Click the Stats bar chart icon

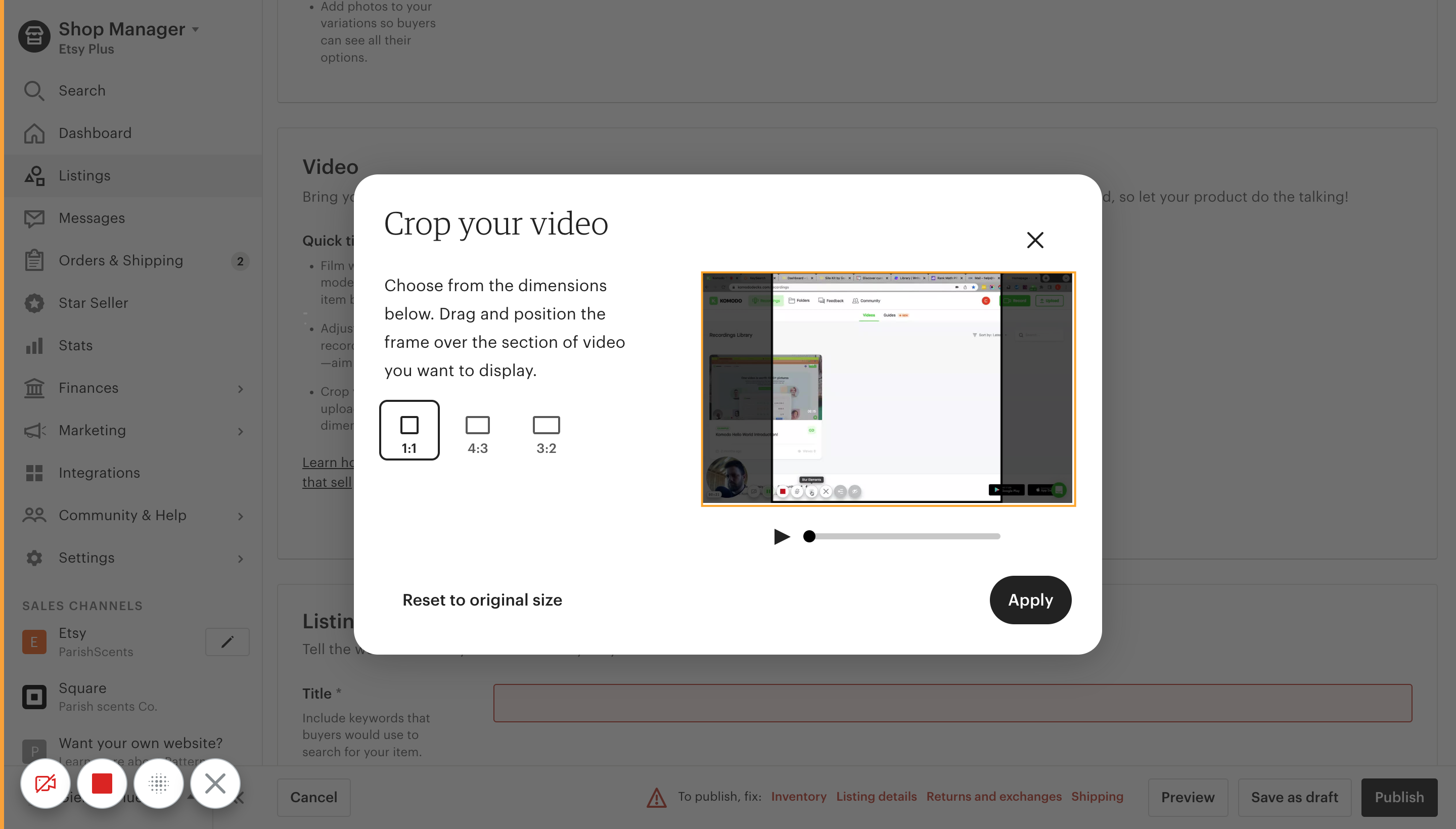click(35, 345)
